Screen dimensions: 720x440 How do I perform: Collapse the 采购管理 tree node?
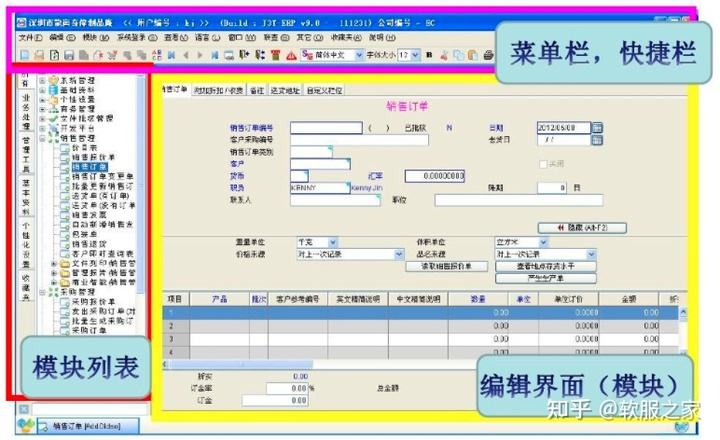(42, 292)
